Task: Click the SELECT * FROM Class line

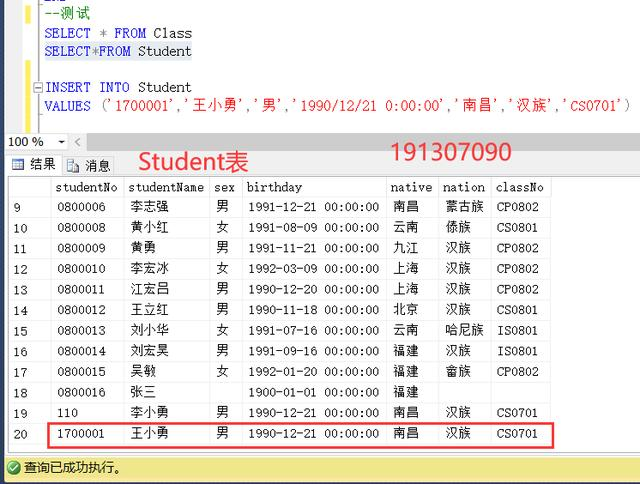Action: pyautogui.click(x=118, y=33)
